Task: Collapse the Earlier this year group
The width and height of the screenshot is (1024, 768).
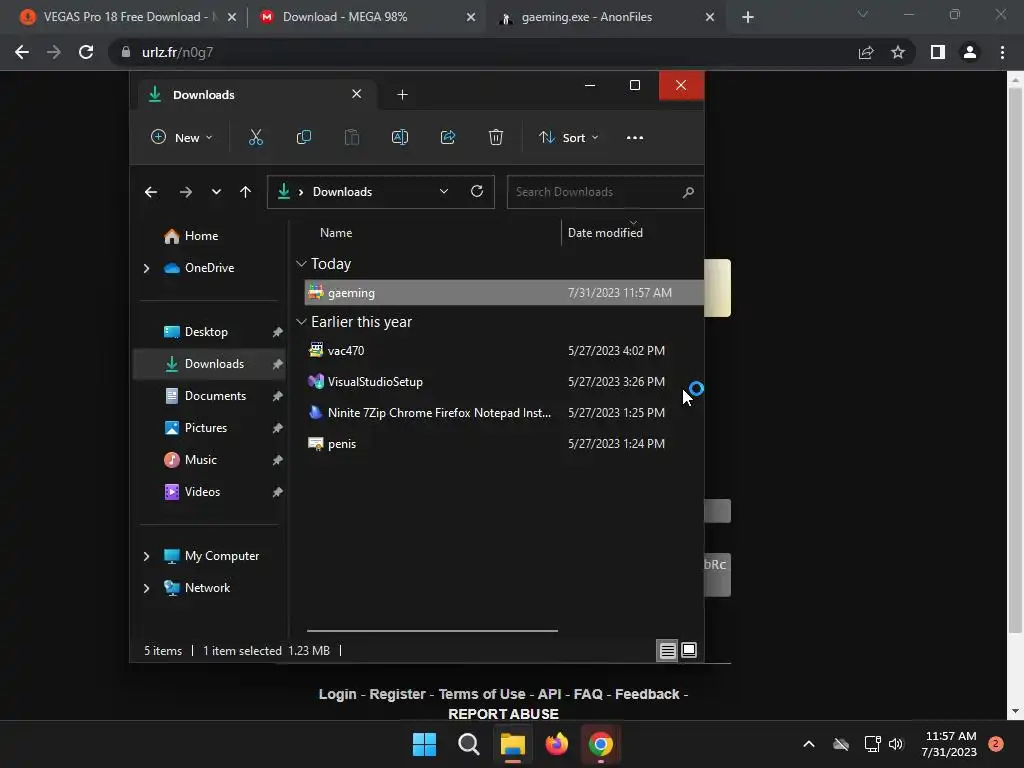Action: point(301,322)
